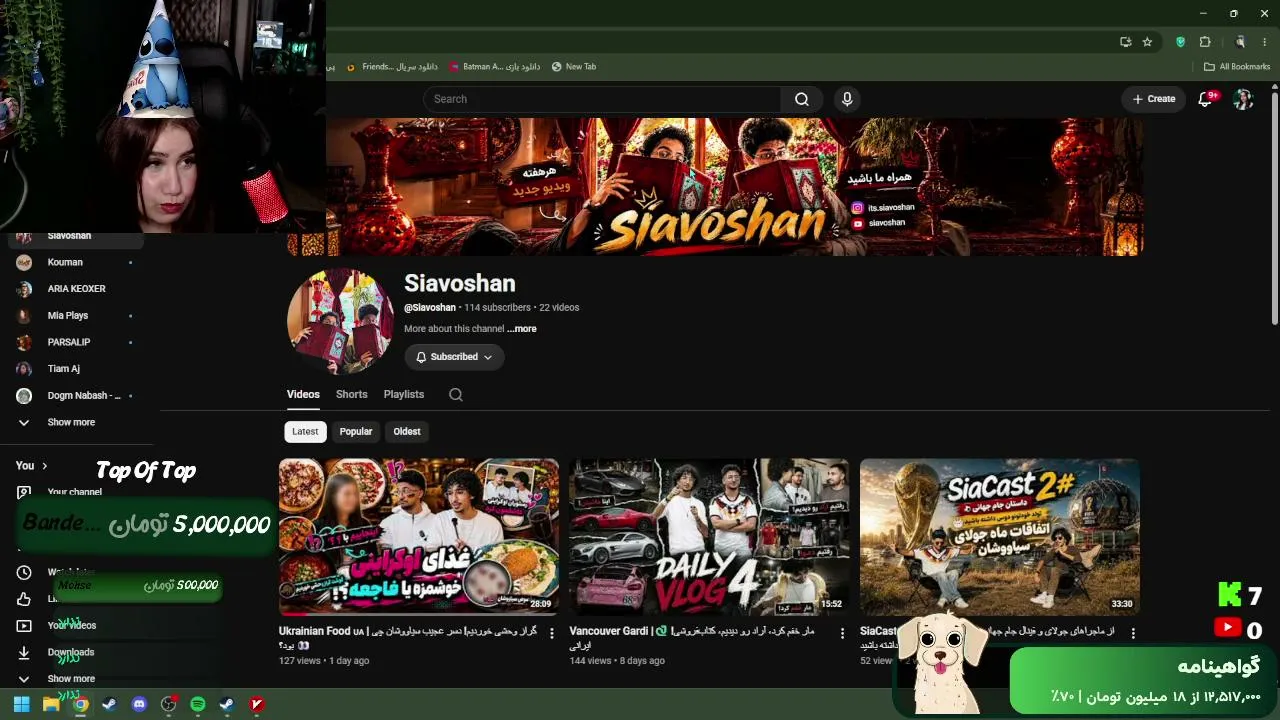Click the YouTube search input field
Screen dimensions: 1280x720
tap(602, 99)
